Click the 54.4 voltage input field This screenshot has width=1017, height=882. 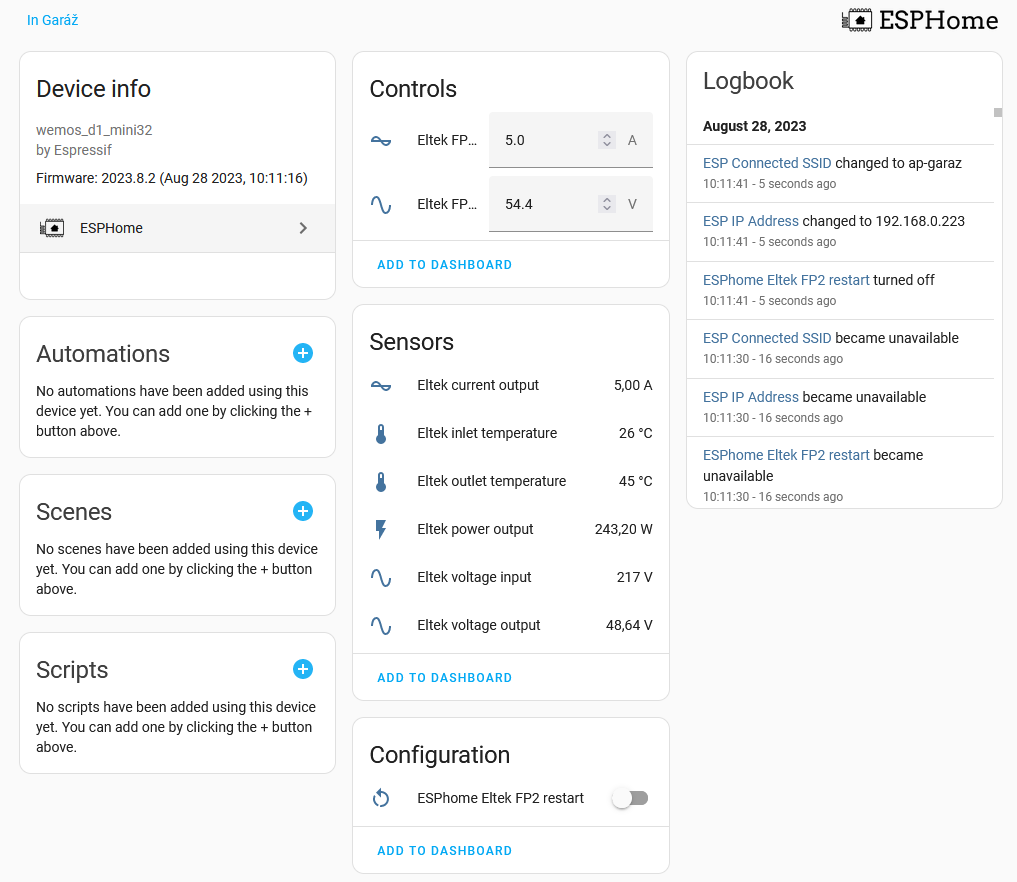click(x=545, y=204)
